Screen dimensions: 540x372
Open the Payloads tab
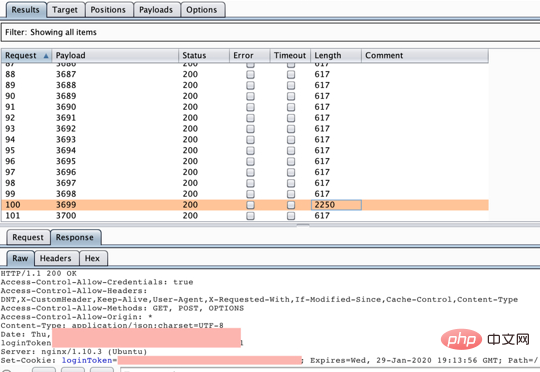156,10
